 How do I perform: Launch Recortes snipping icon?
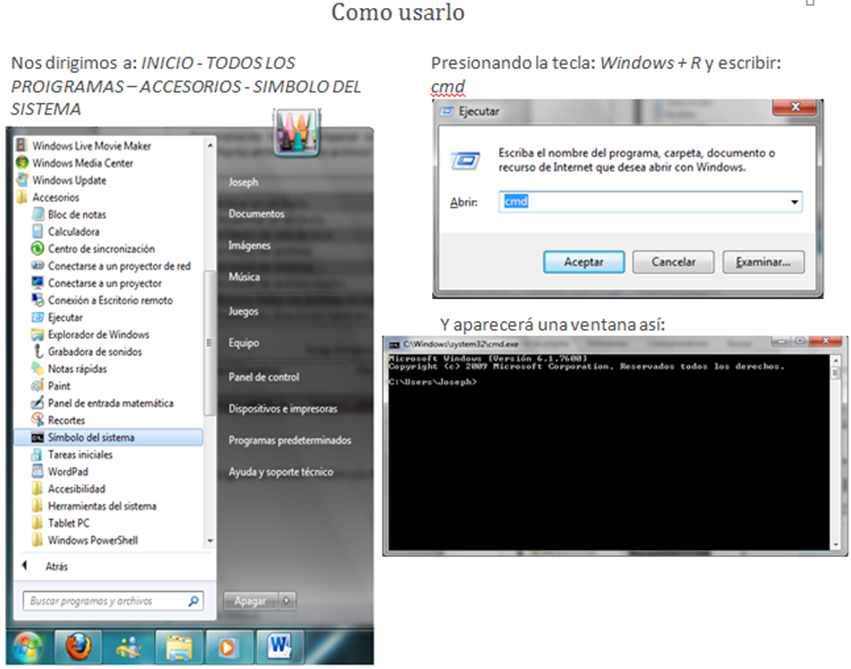[37, 419]
